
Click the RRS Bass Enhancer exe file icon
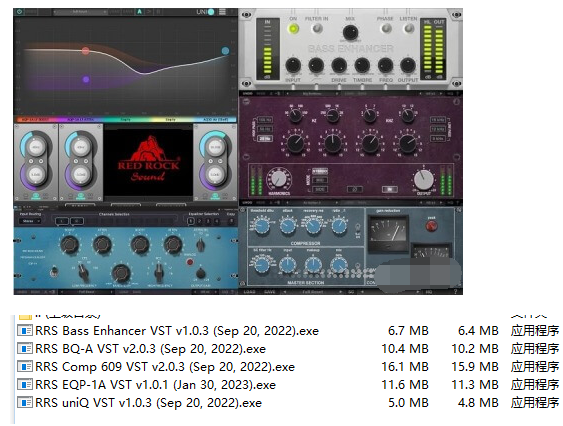click(x=25, y=330)
